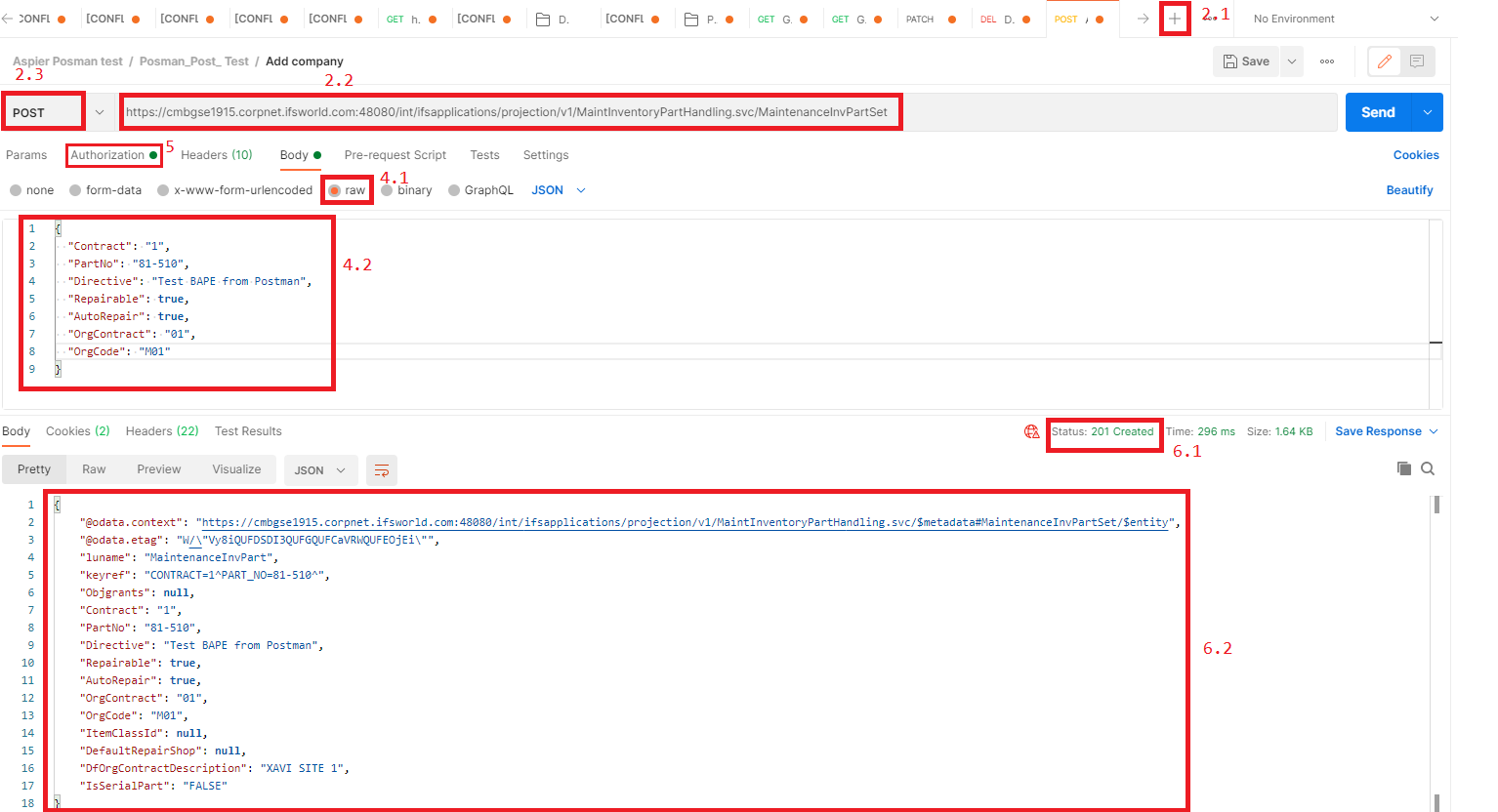Open the folder tab labeled D.
Image resolution: width=1498 pixels, height=812 pixels.
[x=553, y=19]
